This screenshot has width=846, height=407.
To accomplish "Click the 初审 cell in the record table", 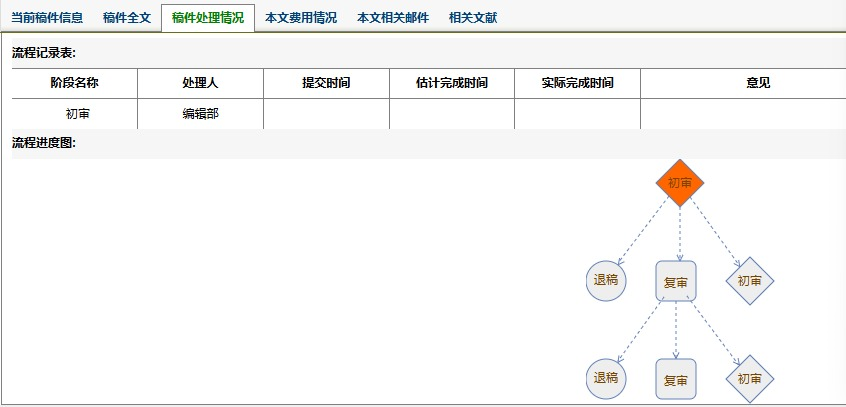I will [74, 114].
